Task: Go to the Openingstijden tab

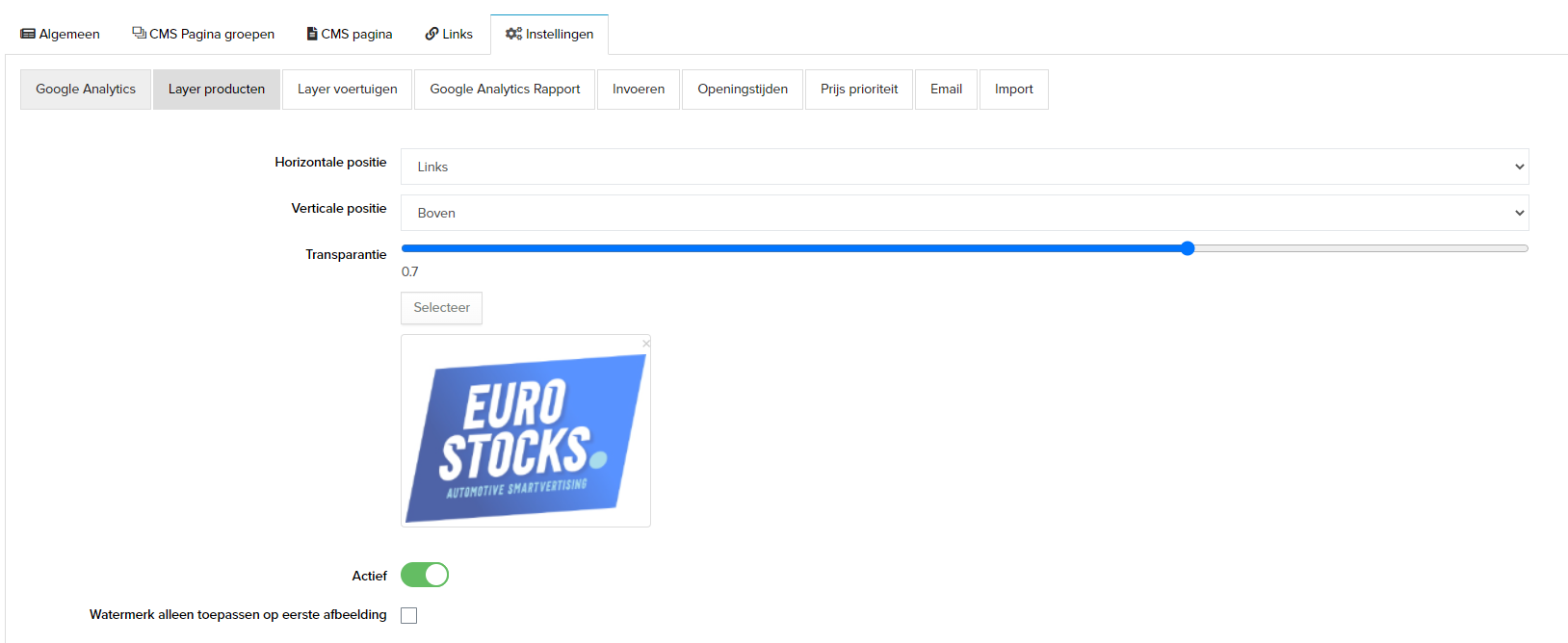Action: click(x=742, y=90)
